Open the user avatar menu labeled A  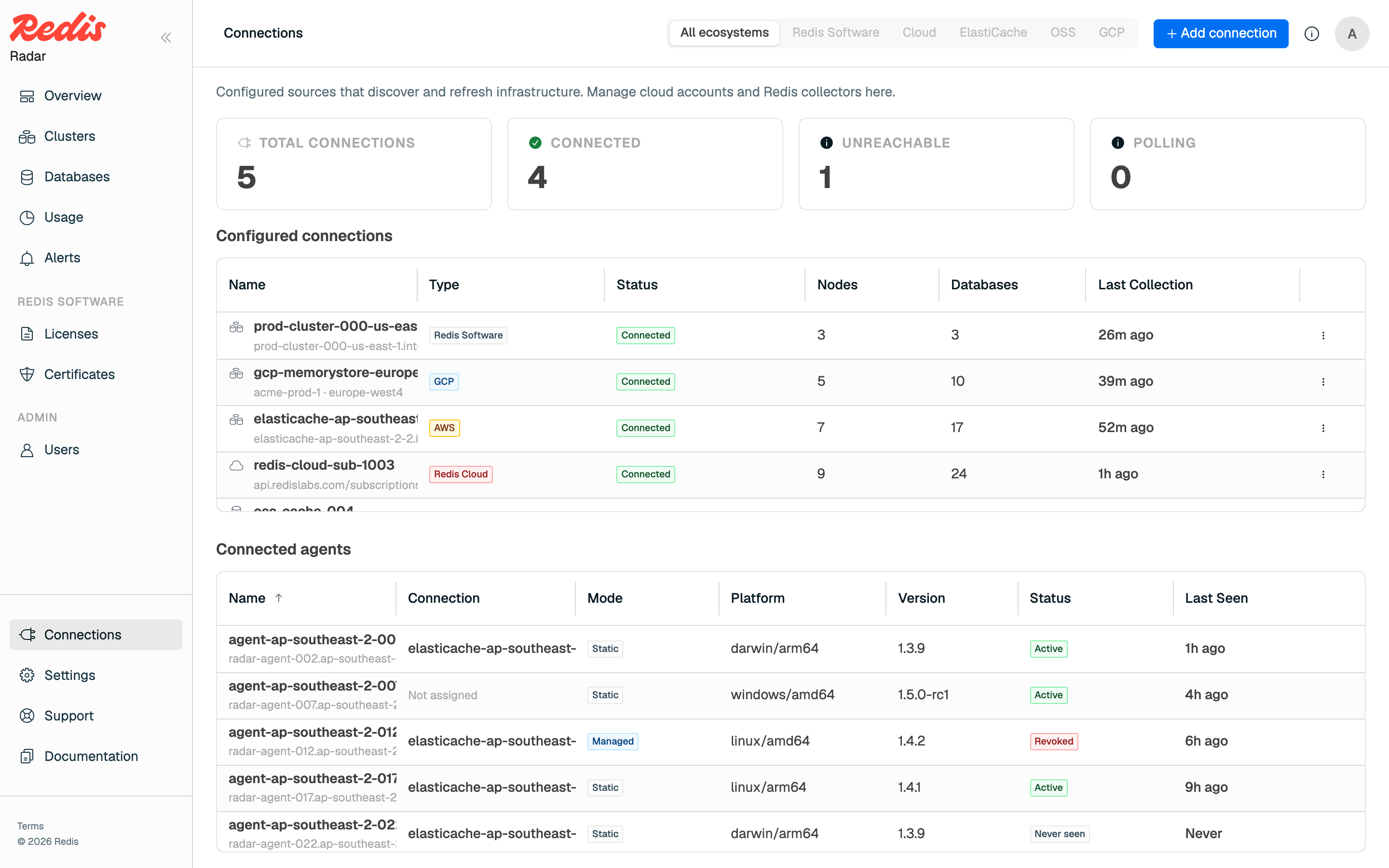pyautogui.click(x=1352, y=34)
